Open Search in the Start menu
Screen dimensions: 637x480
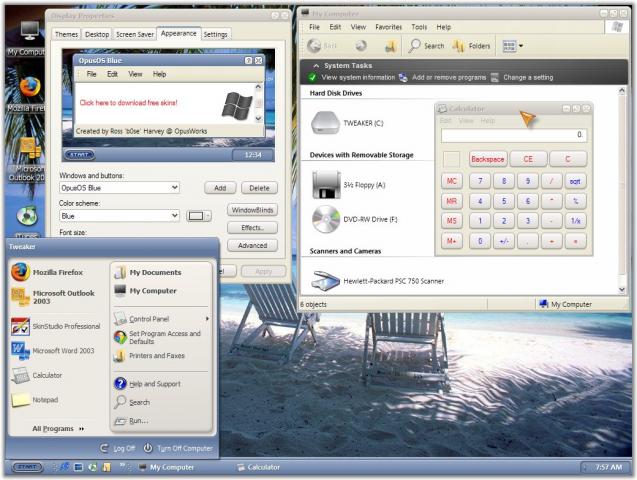point(132,402)
